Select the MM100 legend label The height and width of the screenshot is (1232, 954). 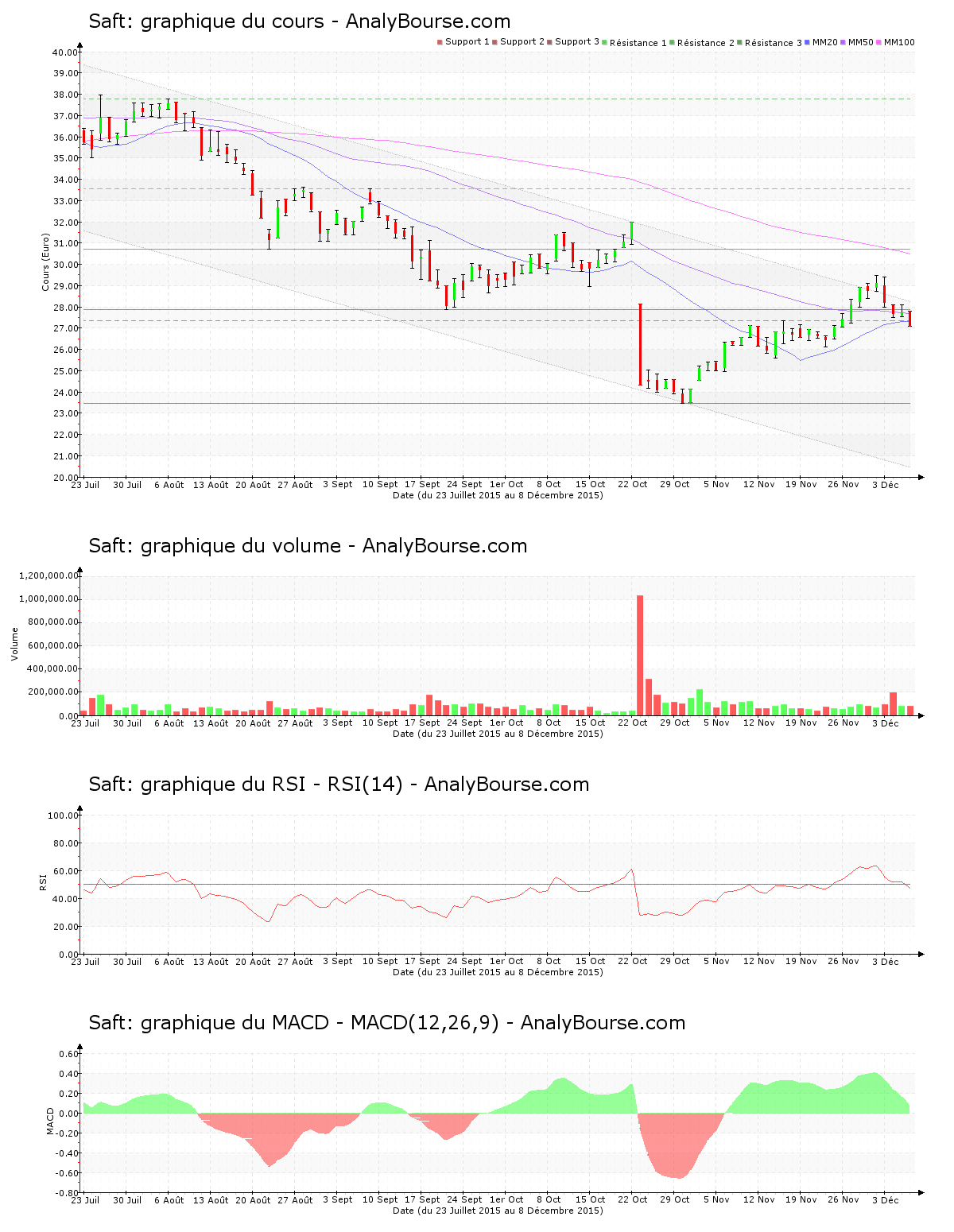pos(899,42)
